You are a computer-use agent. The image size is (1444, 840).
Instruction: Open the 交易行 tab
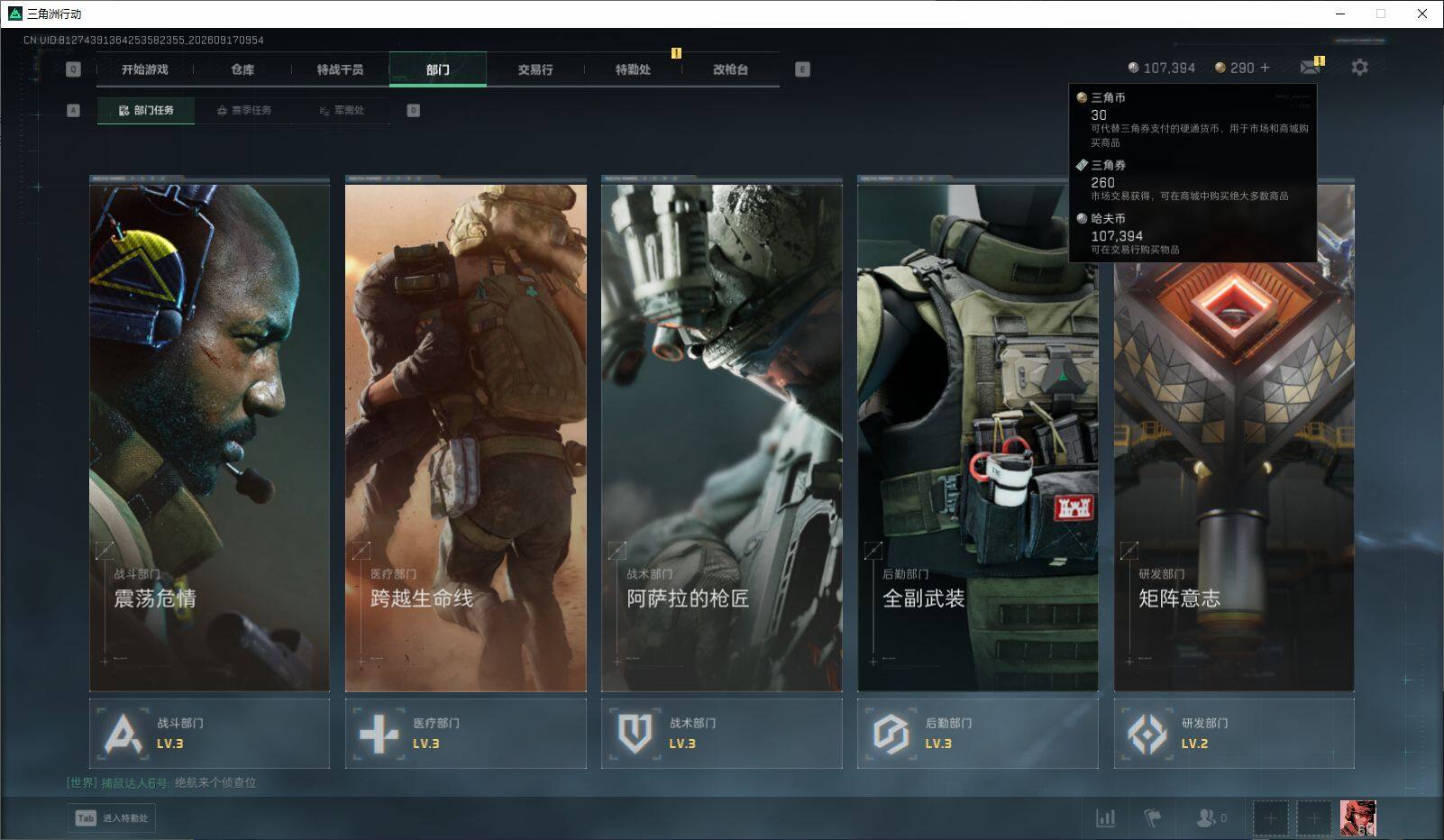tap(535, 69)
